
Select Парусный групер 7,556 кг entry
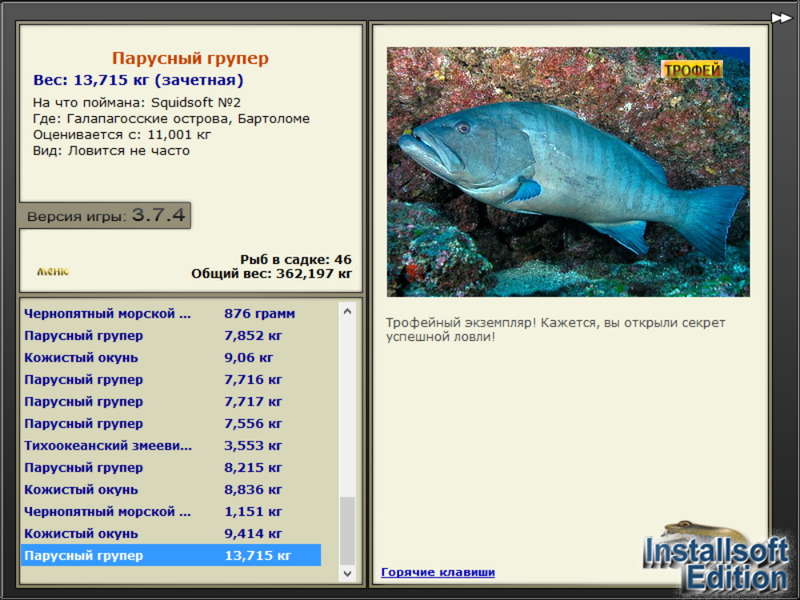171,423
